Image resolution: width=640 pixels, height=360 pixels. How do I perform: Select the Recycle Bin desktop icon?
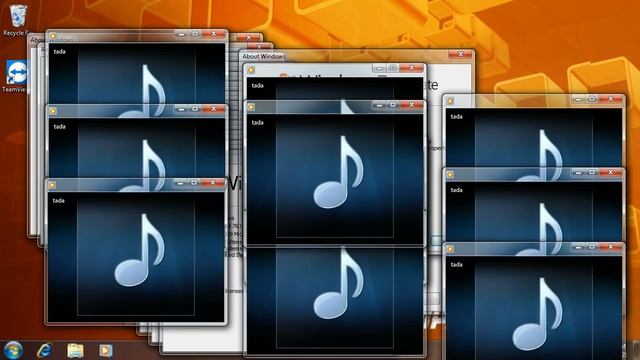coord(17,20)
